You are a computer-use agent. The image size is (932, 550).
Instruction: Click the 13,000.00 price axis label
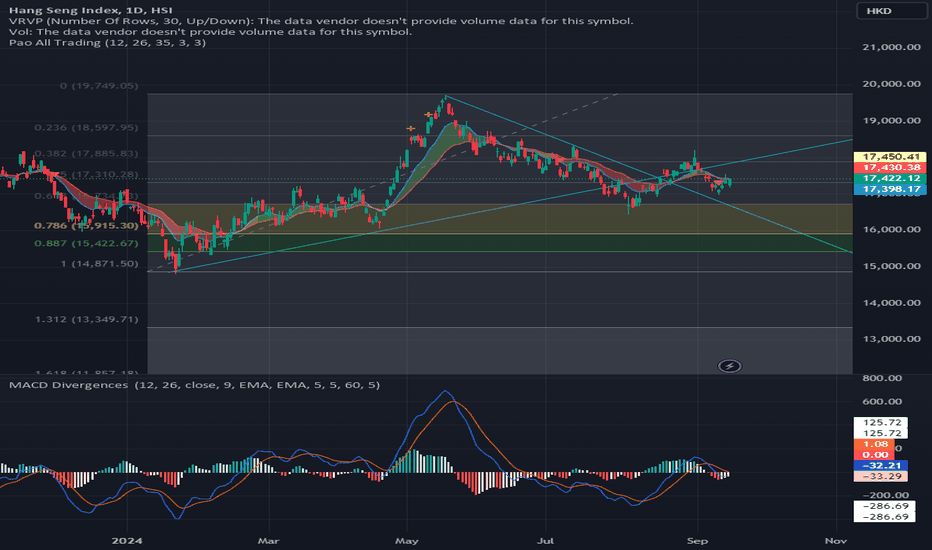click(x=892, y=339)
